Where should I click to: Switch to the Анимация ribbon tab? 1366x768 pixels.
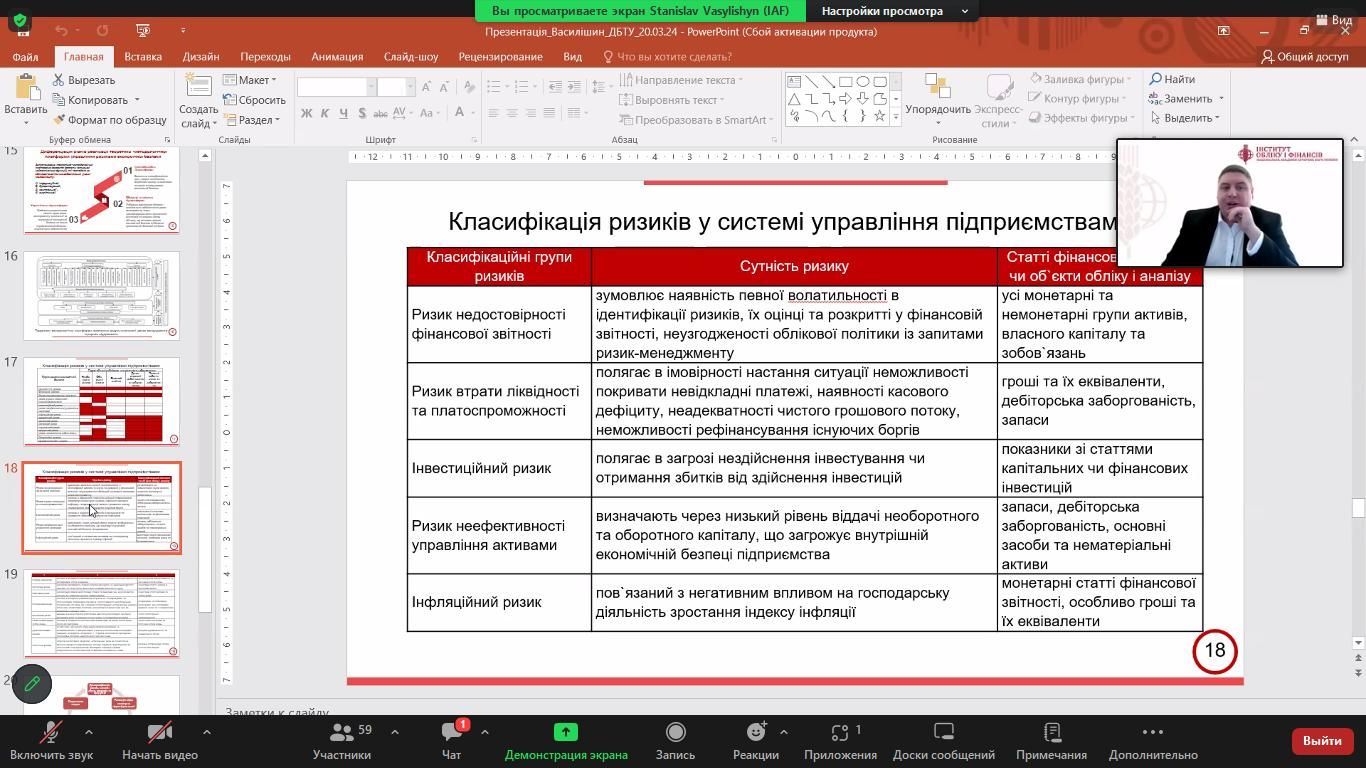click(x=337, y=57)
